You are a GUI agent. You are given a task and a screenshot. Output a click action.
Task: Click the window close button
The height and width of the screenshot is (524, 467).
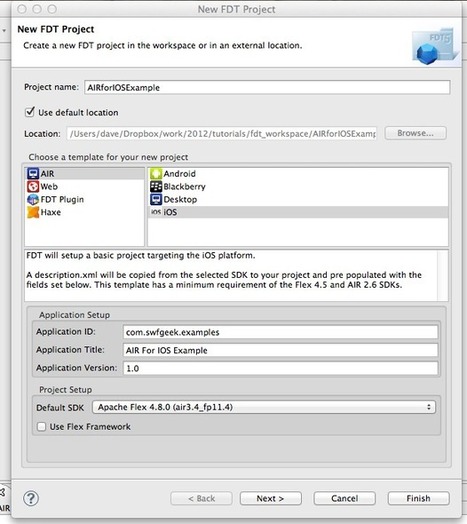coord(22,9)
